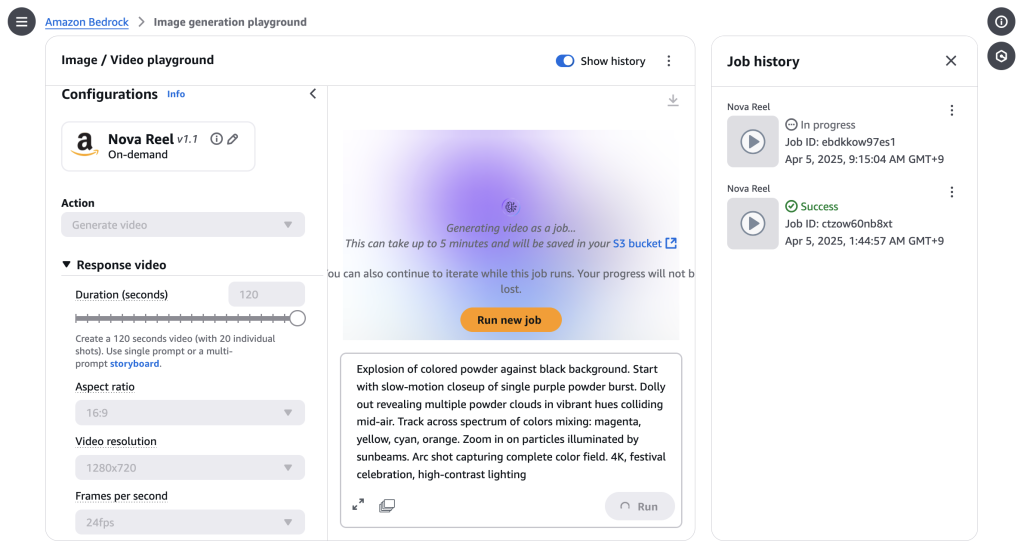Viewport: 1024px width, 553px height.
Task: Open kebab menu for the successful job
Action: [951, 193]
